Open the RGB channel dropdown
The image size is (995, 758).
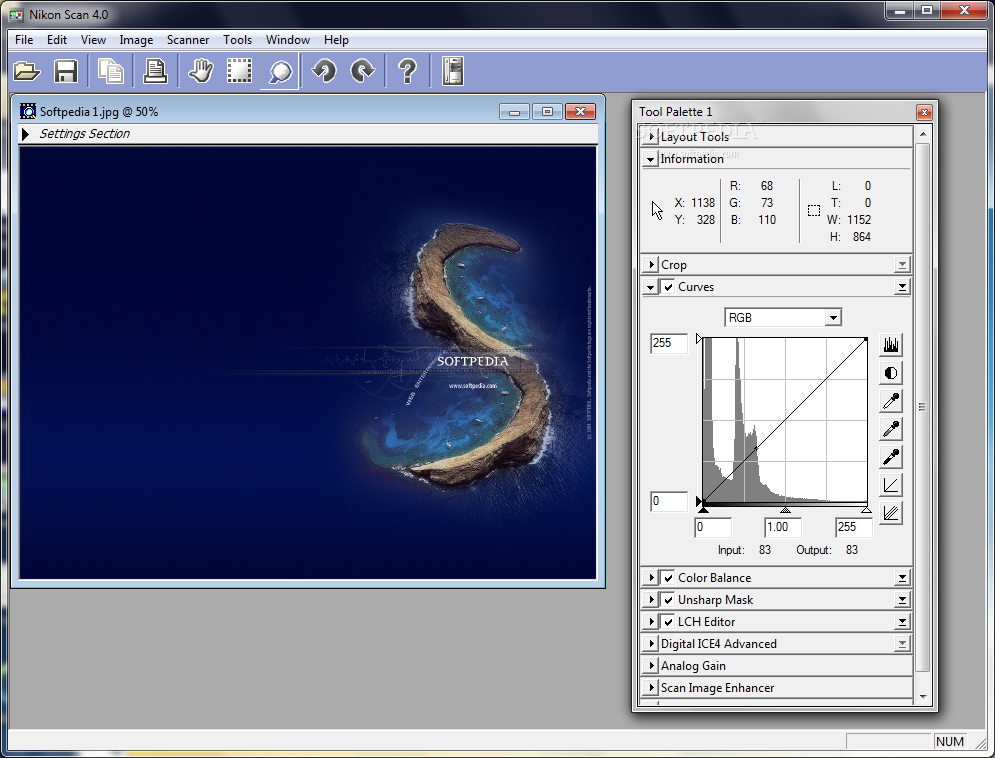pyautogui.click(x=833, y=317)
